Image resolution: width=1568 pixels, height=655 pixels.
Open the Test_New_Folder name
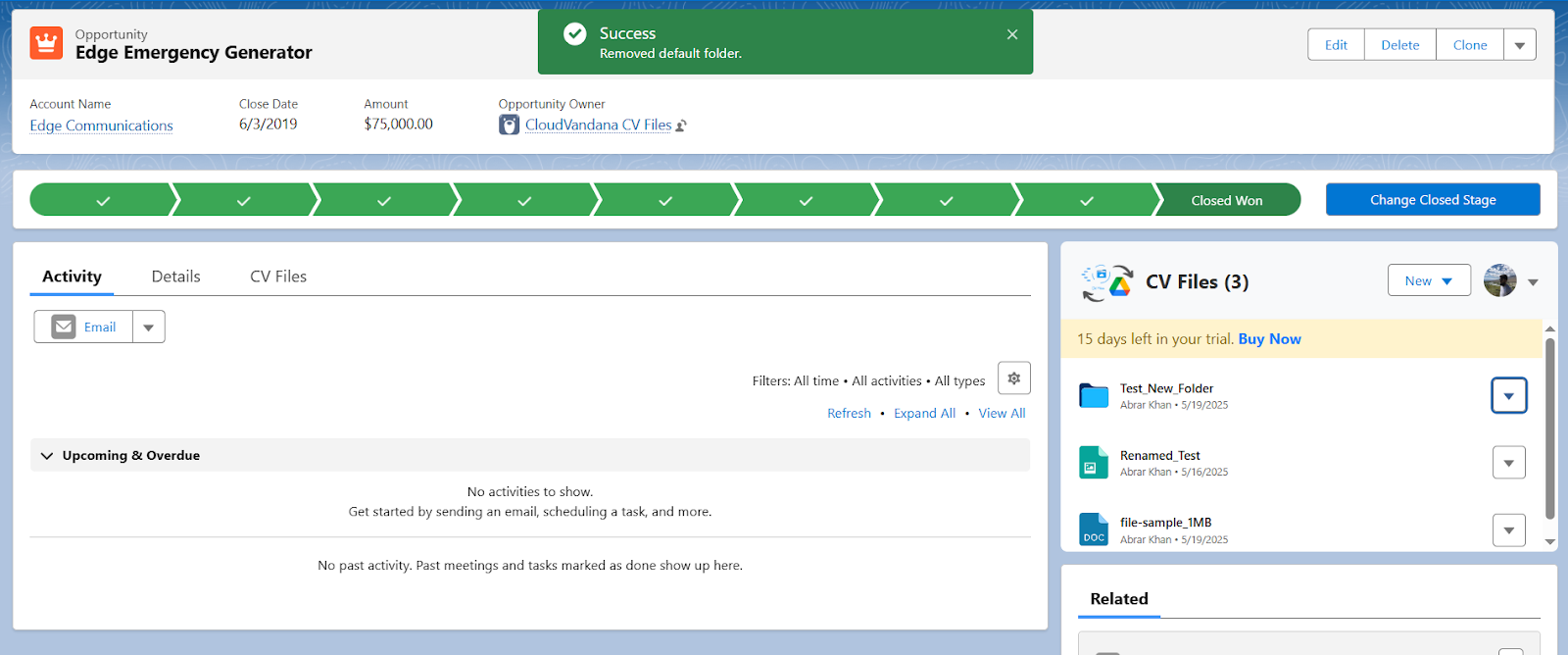click(x=1166, y=388)
